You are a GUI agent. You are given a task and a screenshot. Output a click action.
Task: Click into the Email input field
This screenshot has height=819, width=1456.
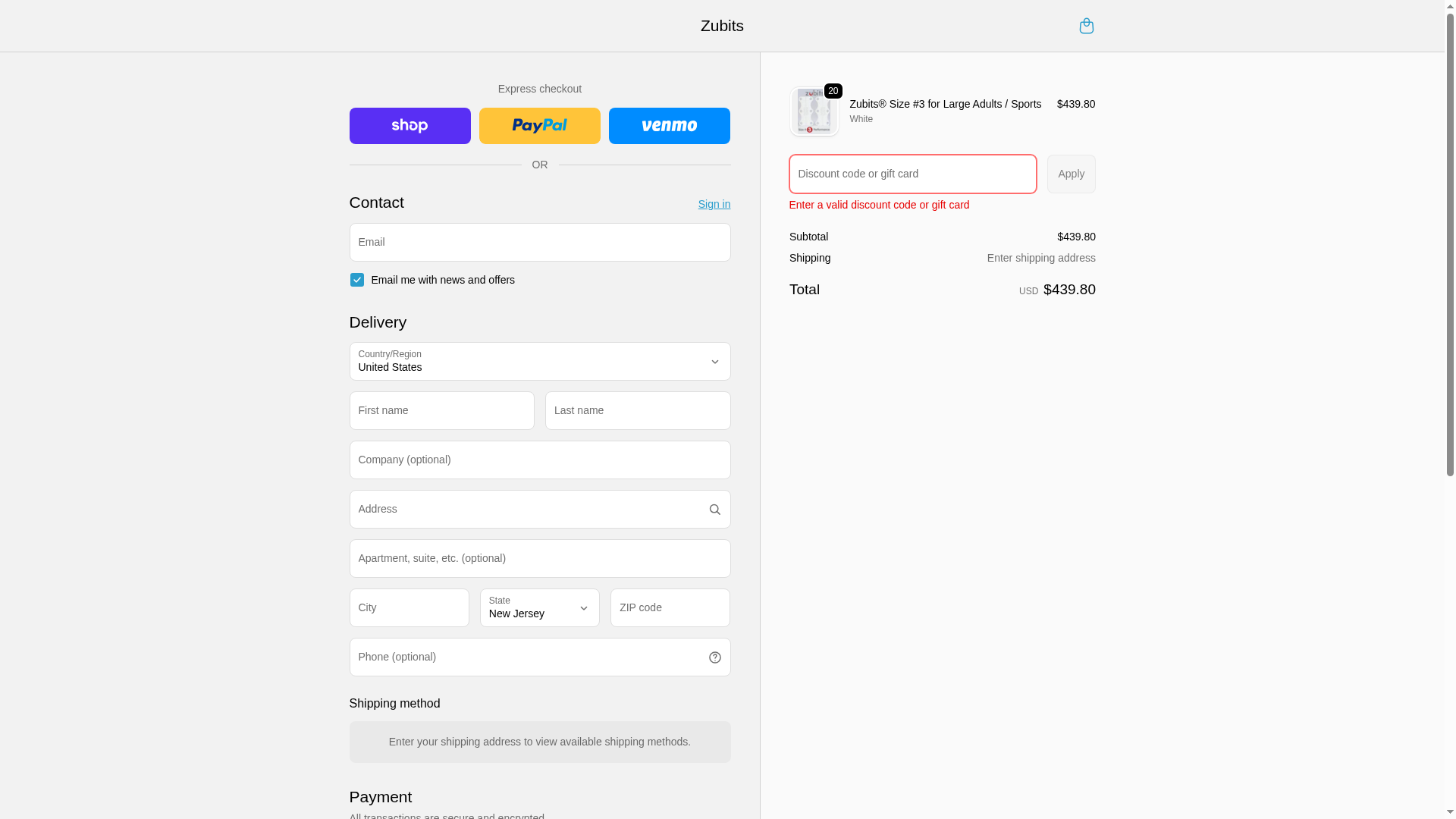pyautogui.click(x=539, y=243)
